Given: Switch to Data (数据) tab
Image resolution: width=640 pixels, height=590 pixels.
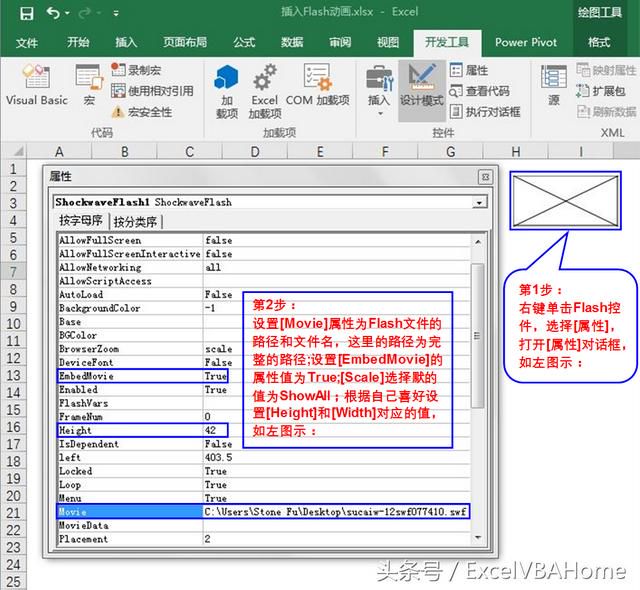Looking at the screenshot, I should click(x=292, y=42).
